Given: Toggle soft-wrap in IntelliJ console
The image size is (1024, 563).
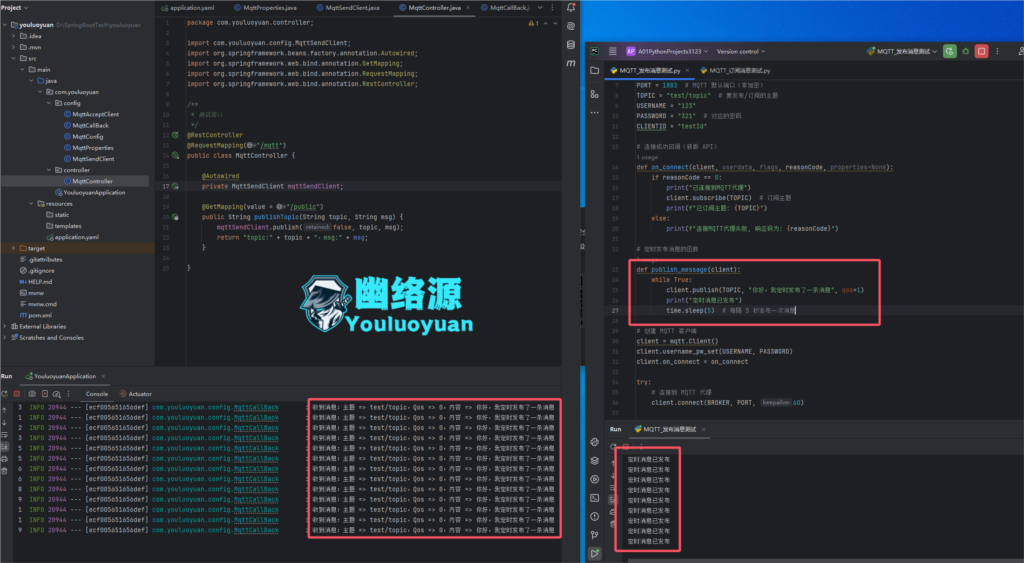Looking at the screenshot, I should tap(5, 435).
